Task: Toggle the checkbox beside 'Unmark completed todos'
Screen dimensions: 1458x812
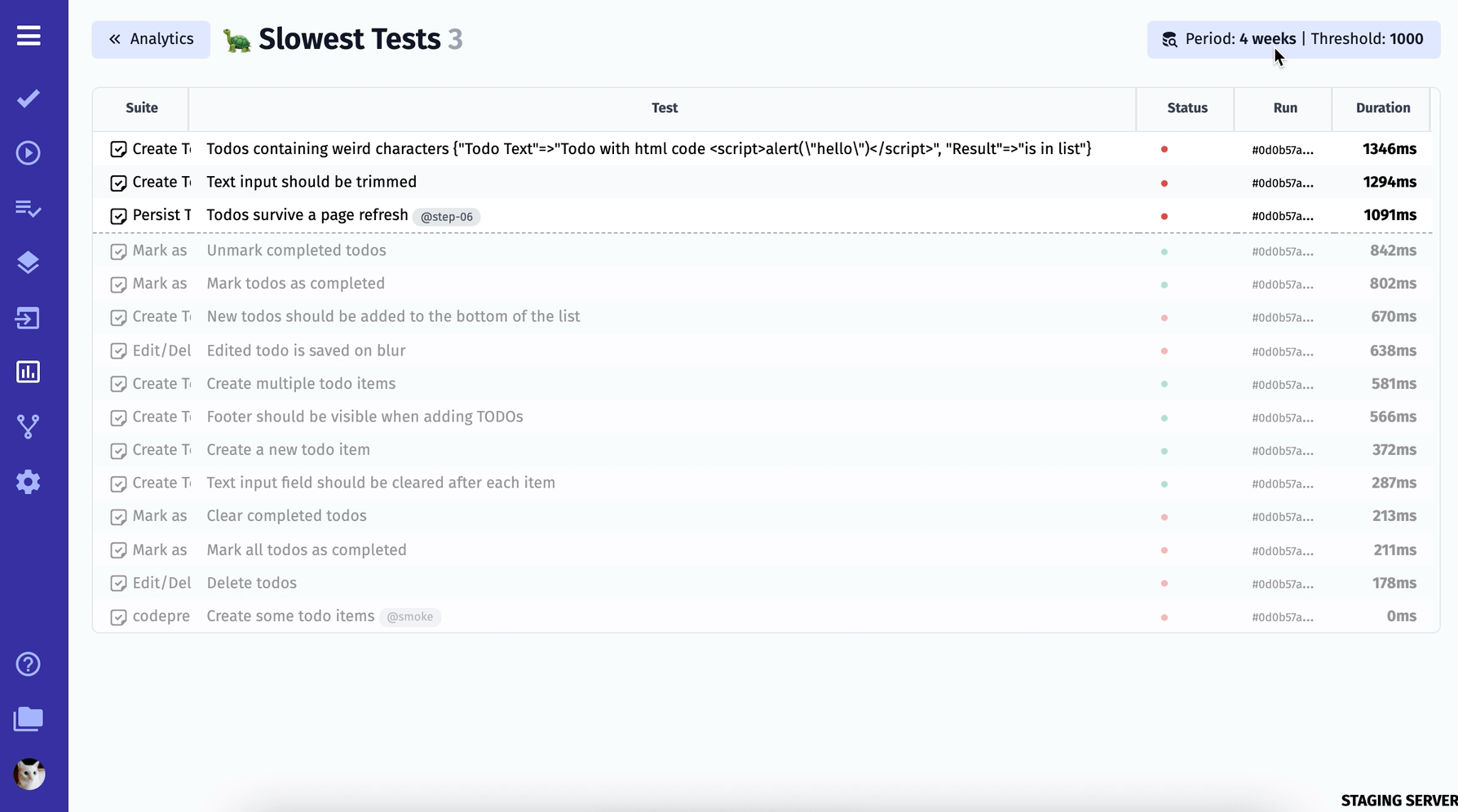Action: (118, 251)
